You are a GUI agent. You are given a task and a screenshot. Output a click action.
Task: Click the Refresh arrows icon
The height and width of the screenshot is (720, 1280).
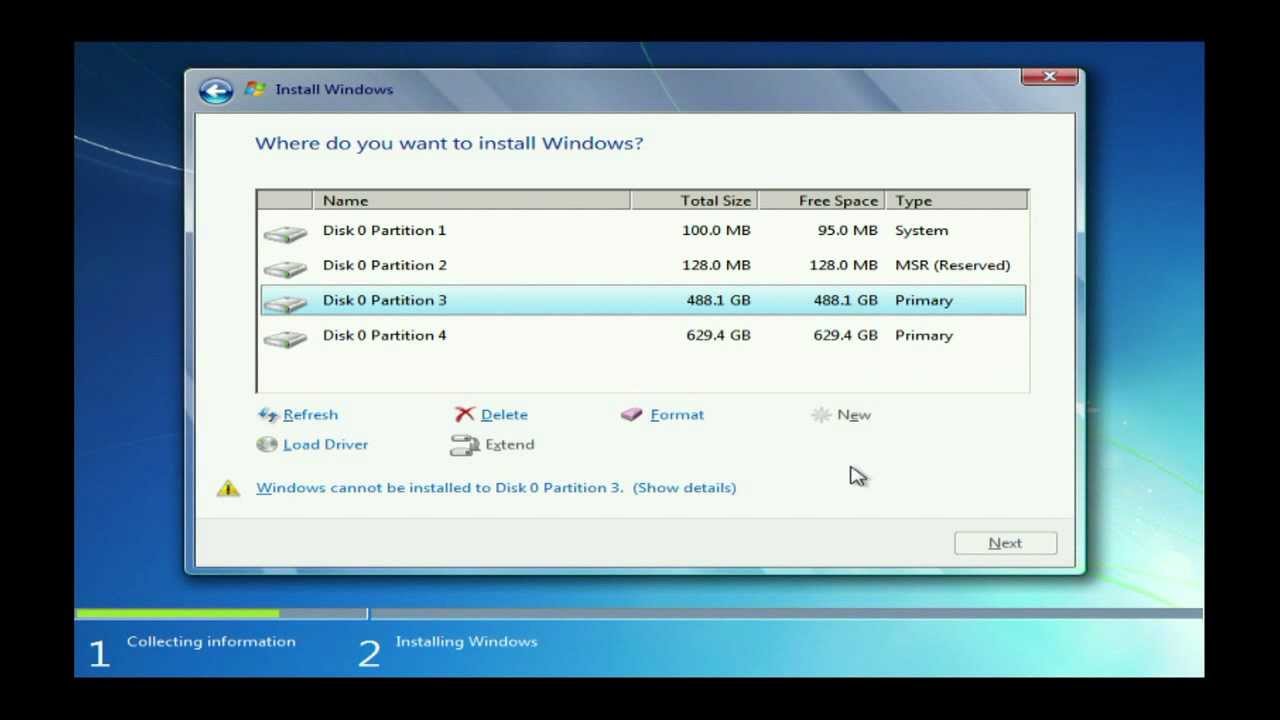coord(267,414)
